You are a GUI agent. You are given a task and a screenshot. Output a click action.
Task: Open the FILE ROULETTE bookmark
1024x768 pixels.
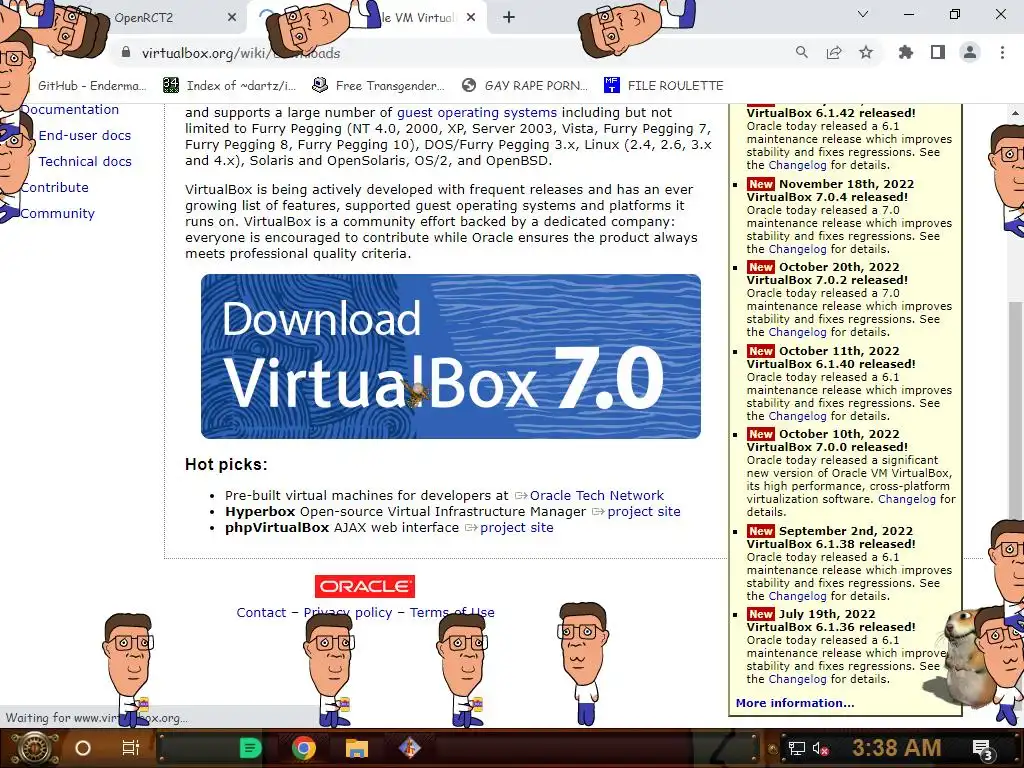[x=664, y=86]
